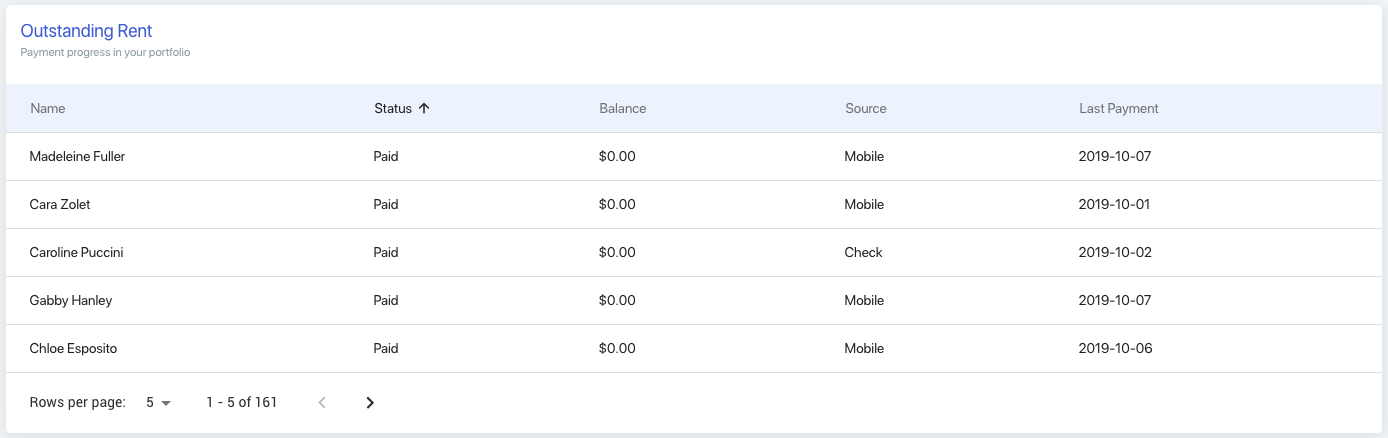This screenshot has width=1388, height=438.
Task: Click the Outstanding Rent title
Action: 87,32
